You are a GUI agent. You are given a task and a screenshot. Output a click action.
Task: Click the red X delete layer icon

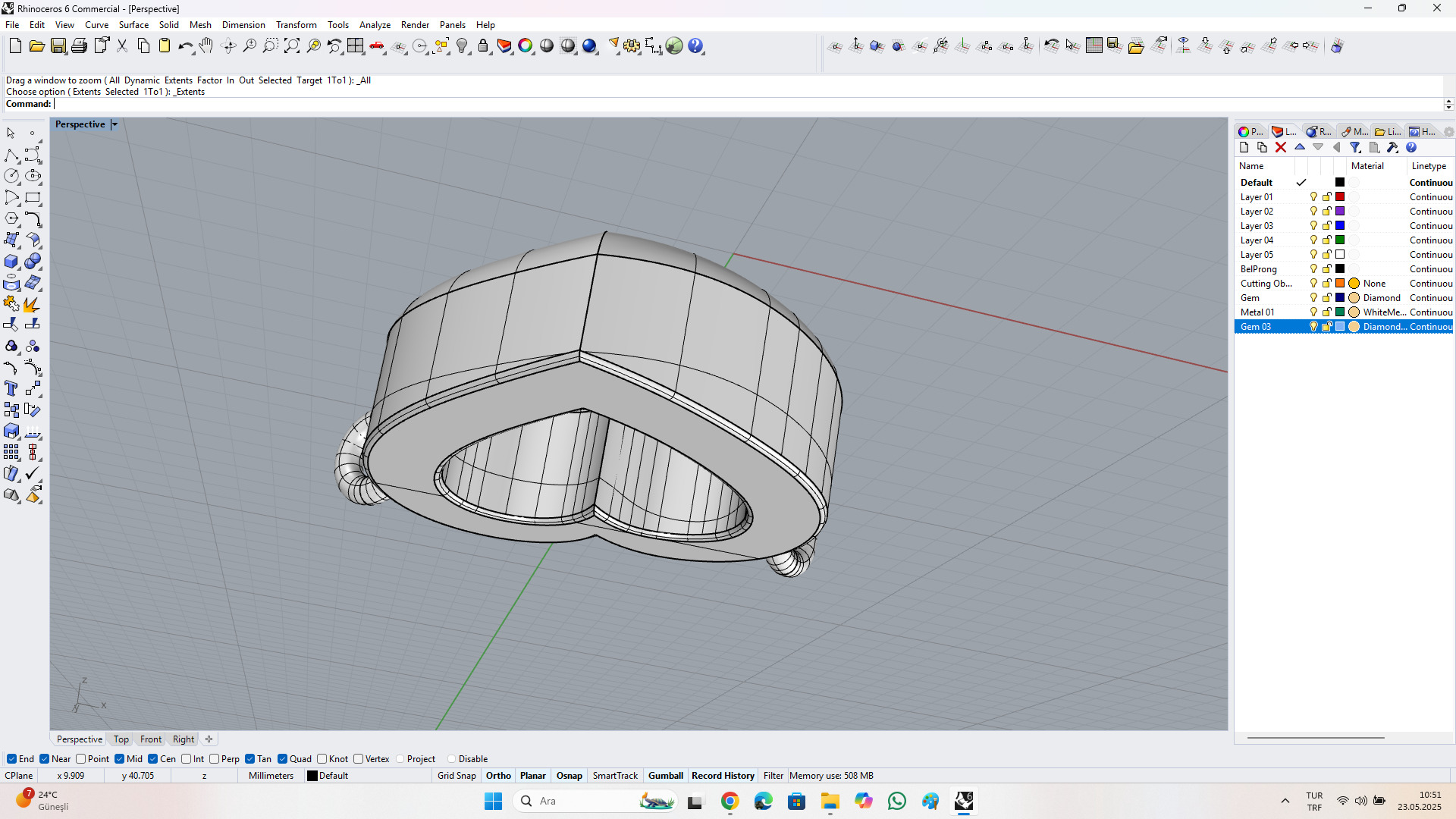tap(1281, 148)
